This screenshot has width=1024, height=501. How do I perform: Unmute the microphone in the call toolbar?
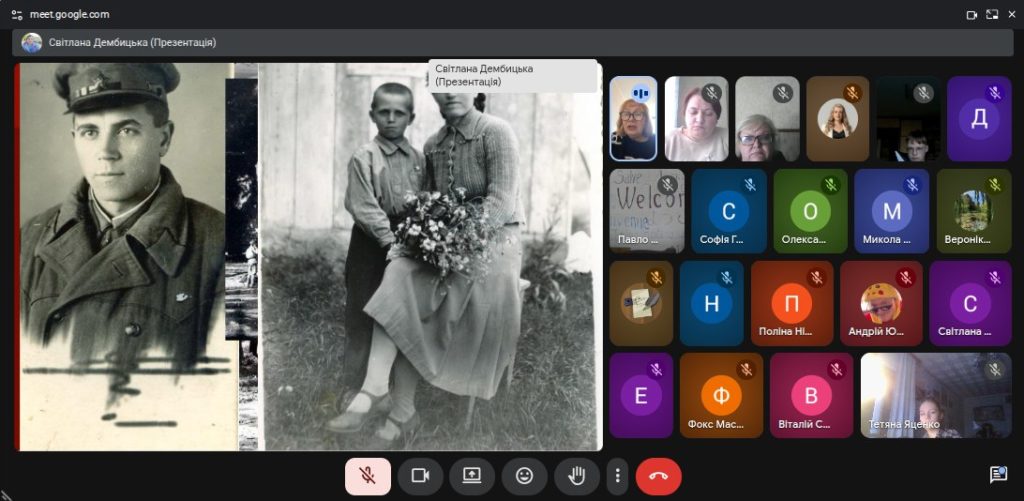pyautogui.click(x=368, y=476)
